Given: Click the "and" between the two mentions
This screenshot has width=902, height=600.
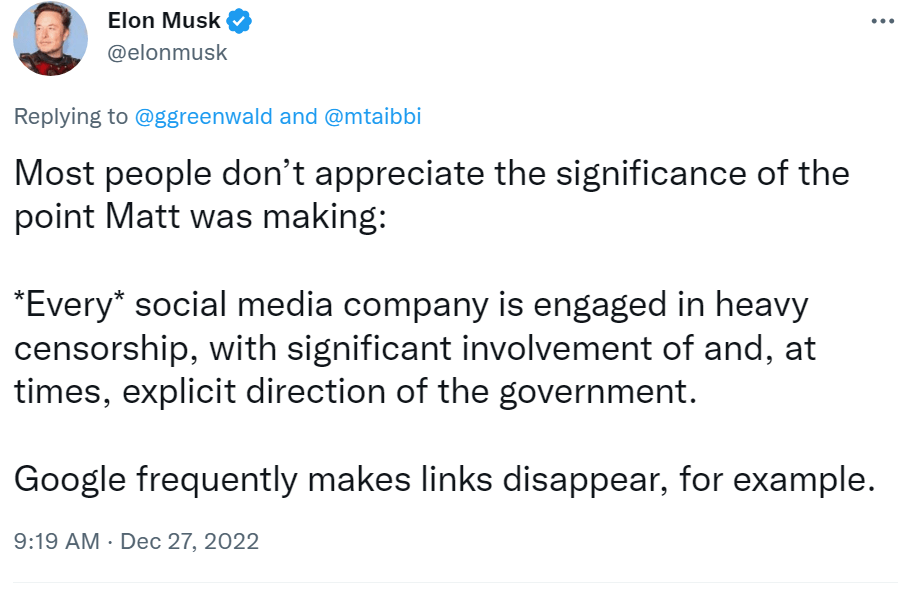Looking at the screenshot, I should (x=298, y=116).
